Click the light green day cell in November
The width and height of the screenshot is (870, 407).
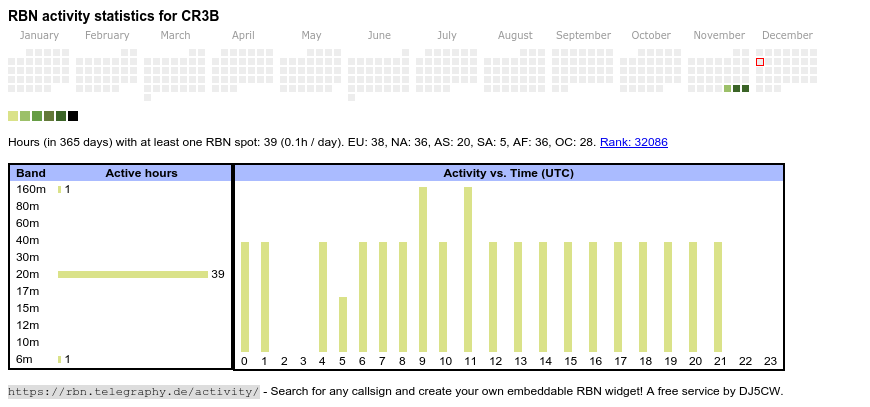(728, 89)
